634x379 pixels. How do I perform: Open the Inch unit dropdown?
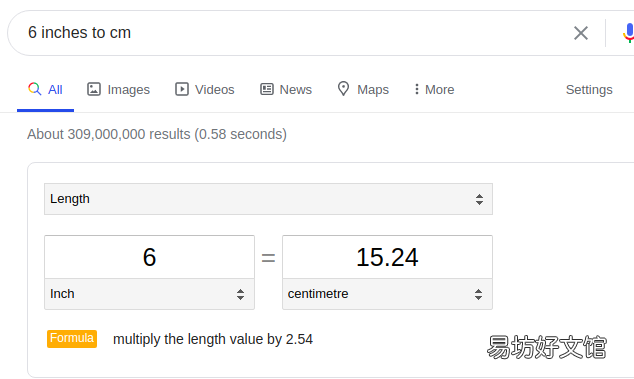[x=150, y=294]
